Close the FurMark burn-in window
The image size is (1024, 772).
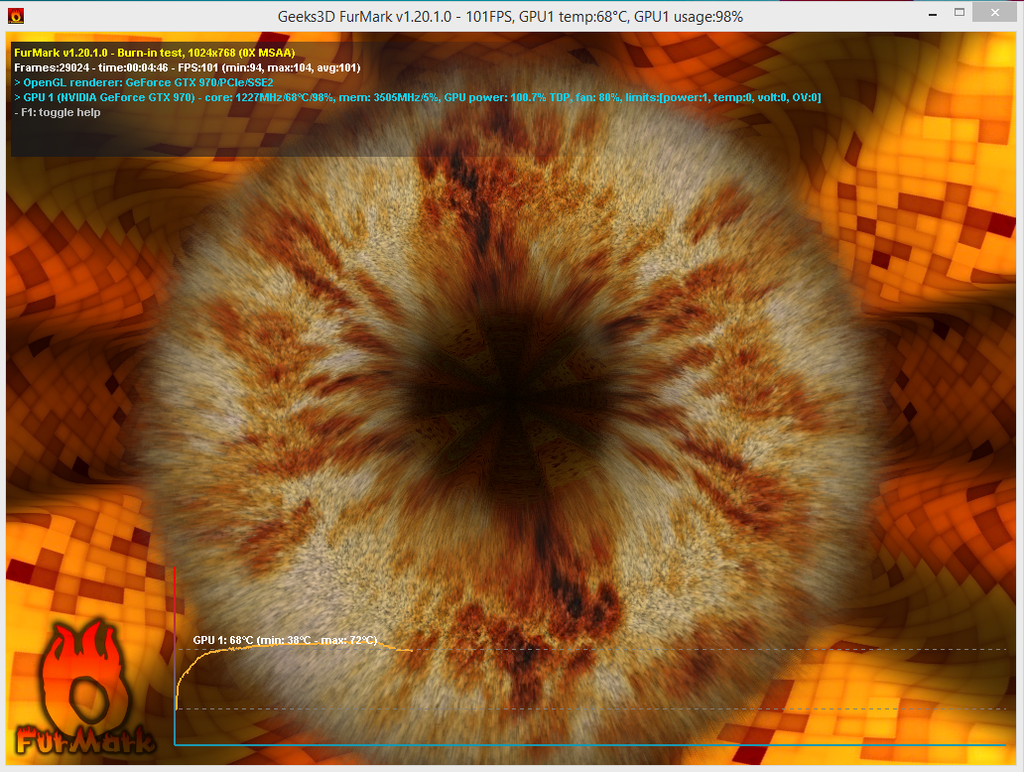point(995,12)
